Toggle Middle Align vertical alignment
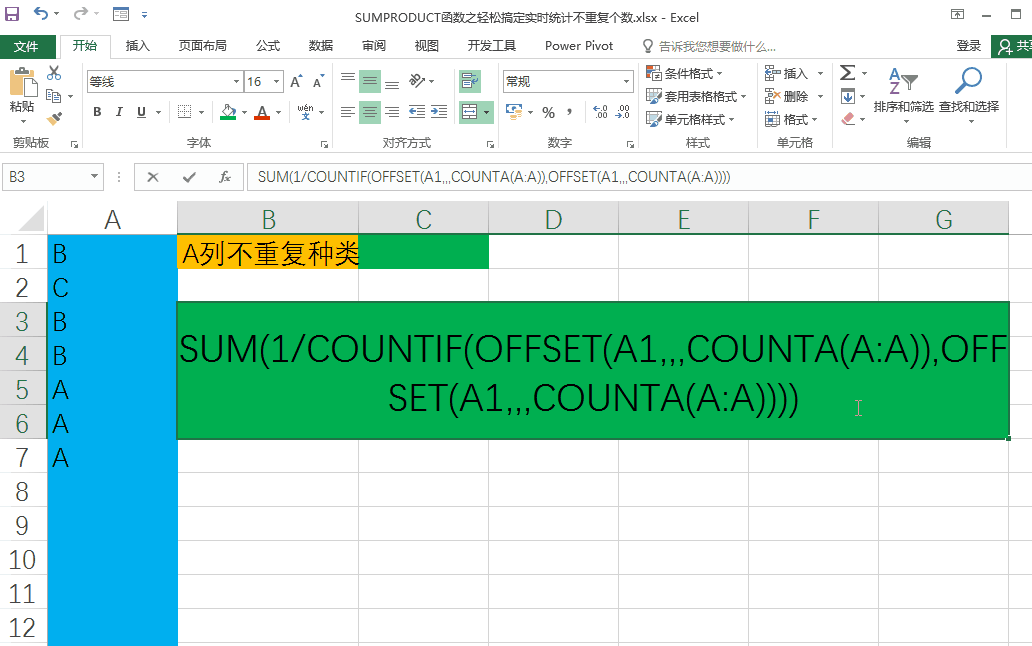Viewport: 1032px width, 646px height. coord(370,82)
